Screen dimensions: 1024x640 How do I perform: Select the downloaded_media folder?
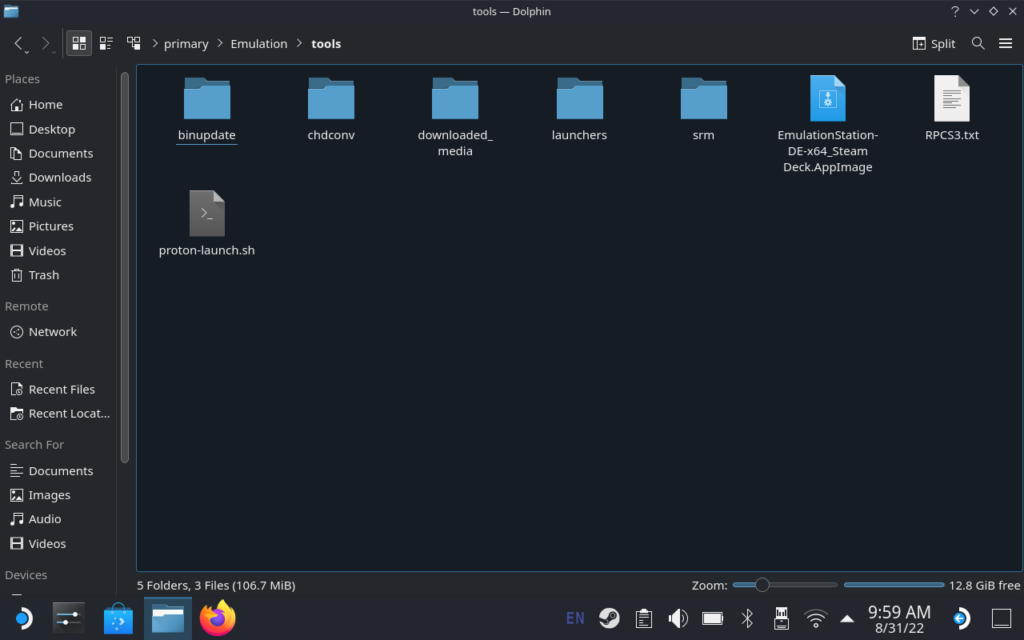[455, 118]
